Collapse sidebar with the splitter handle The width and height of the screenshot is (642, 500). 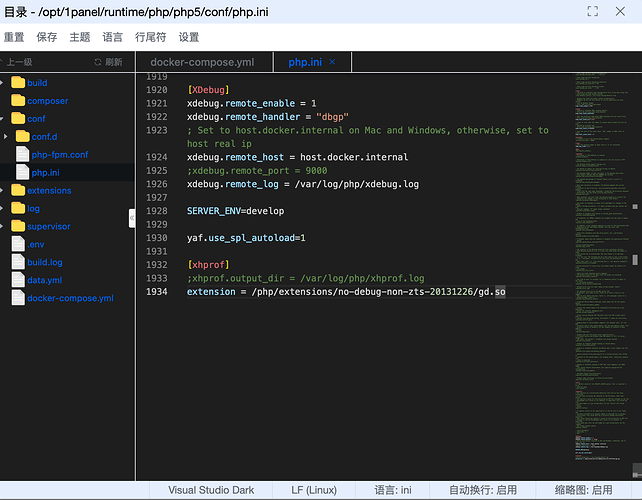tap(132, 218)
